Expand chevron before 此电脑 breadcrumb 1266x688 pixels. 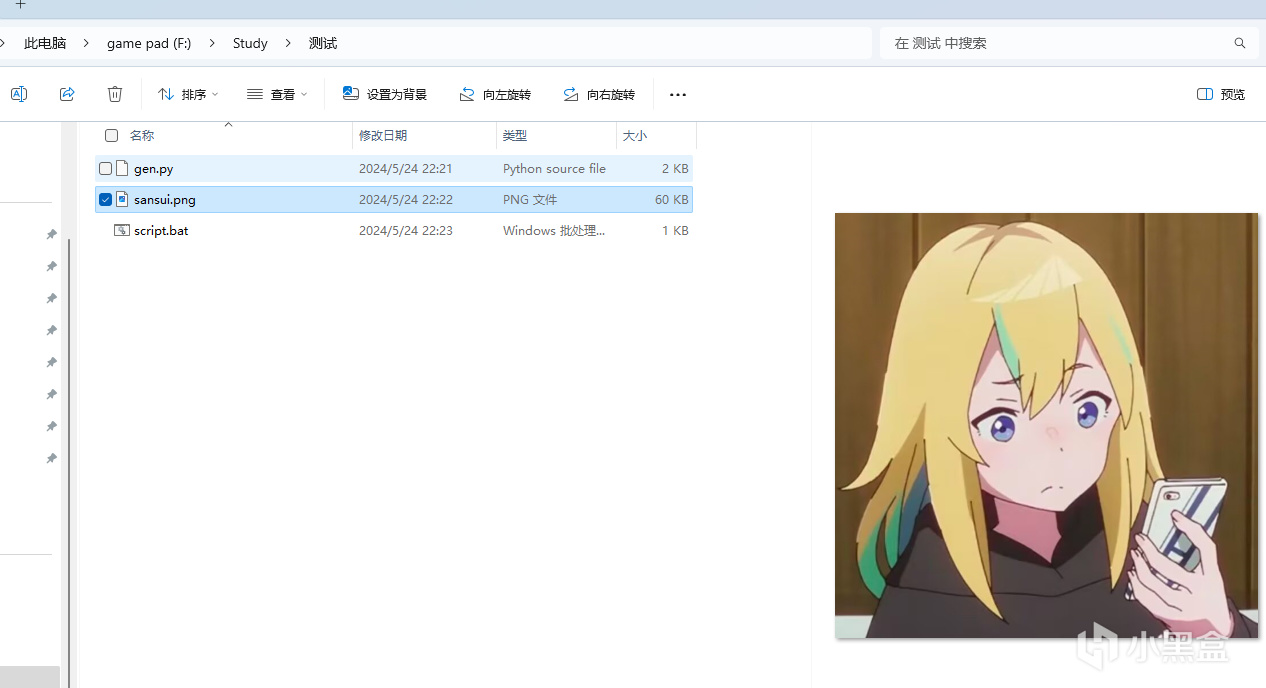[x=3, y=43]
